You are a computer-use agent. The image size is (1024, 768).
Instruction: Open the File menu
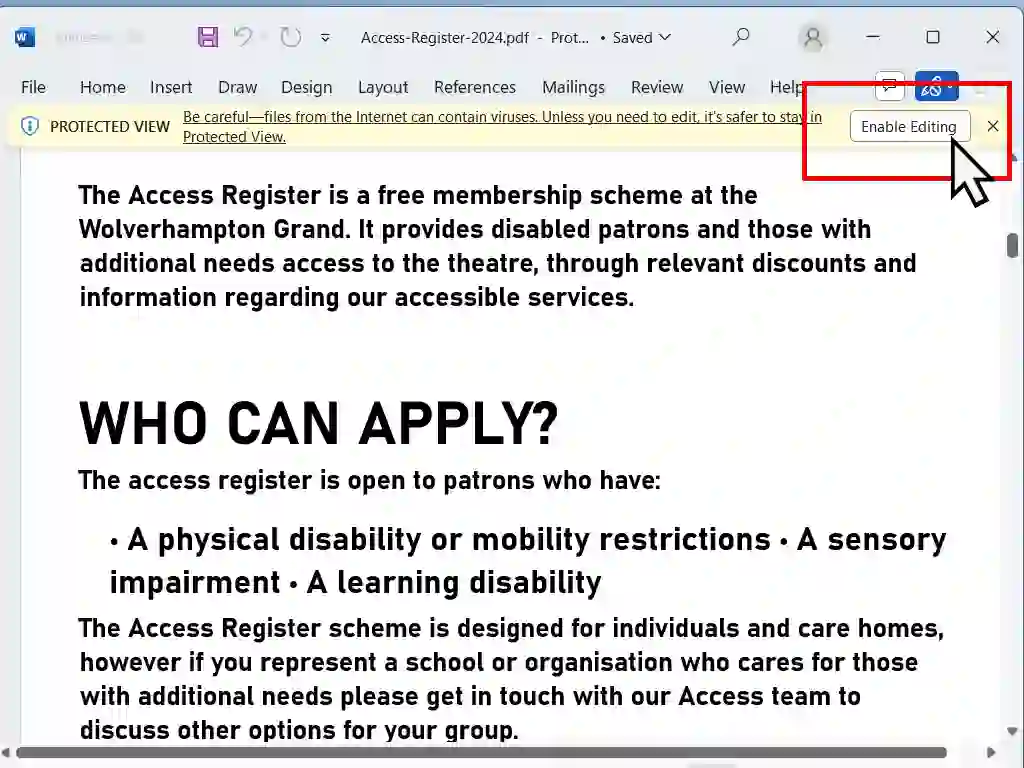pyautogui.click(x=33, y=87)
